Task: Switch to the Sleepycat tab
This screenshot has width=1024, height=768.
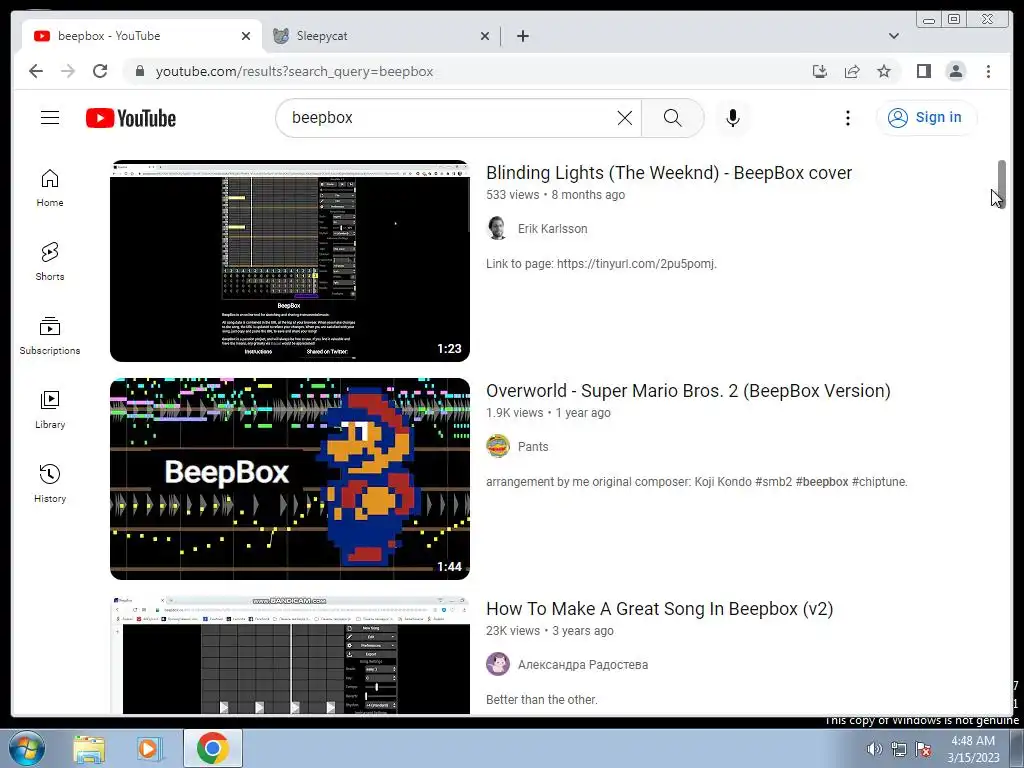Action: (x=381, y=36)
